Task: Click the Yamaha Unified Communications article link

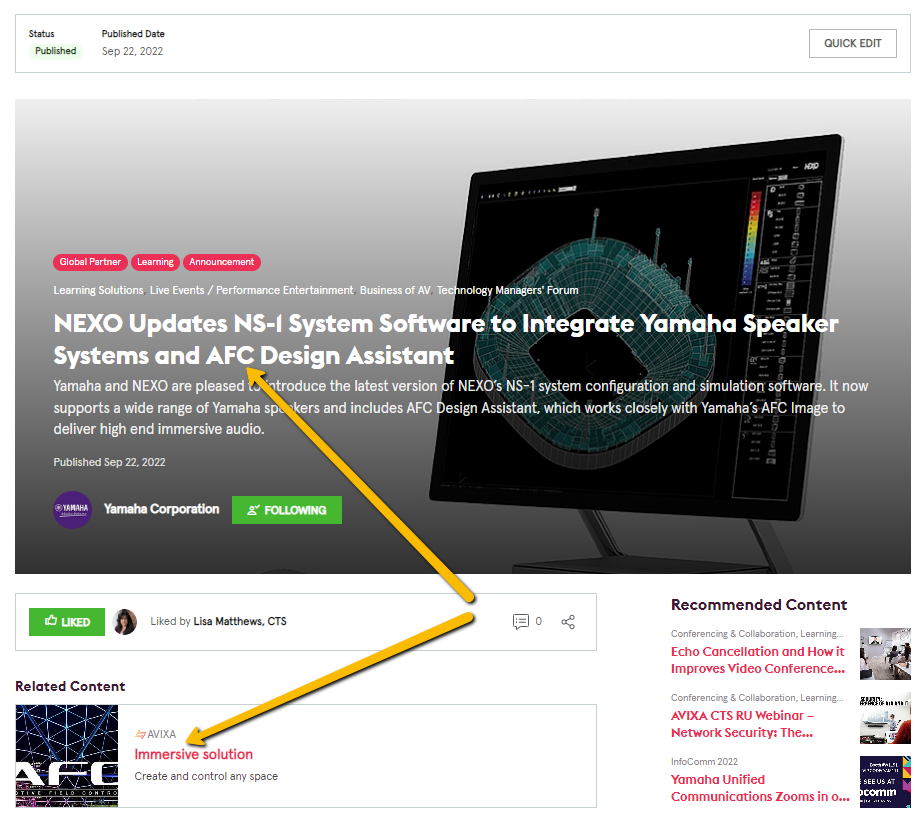Action: (x=759, y=788)
